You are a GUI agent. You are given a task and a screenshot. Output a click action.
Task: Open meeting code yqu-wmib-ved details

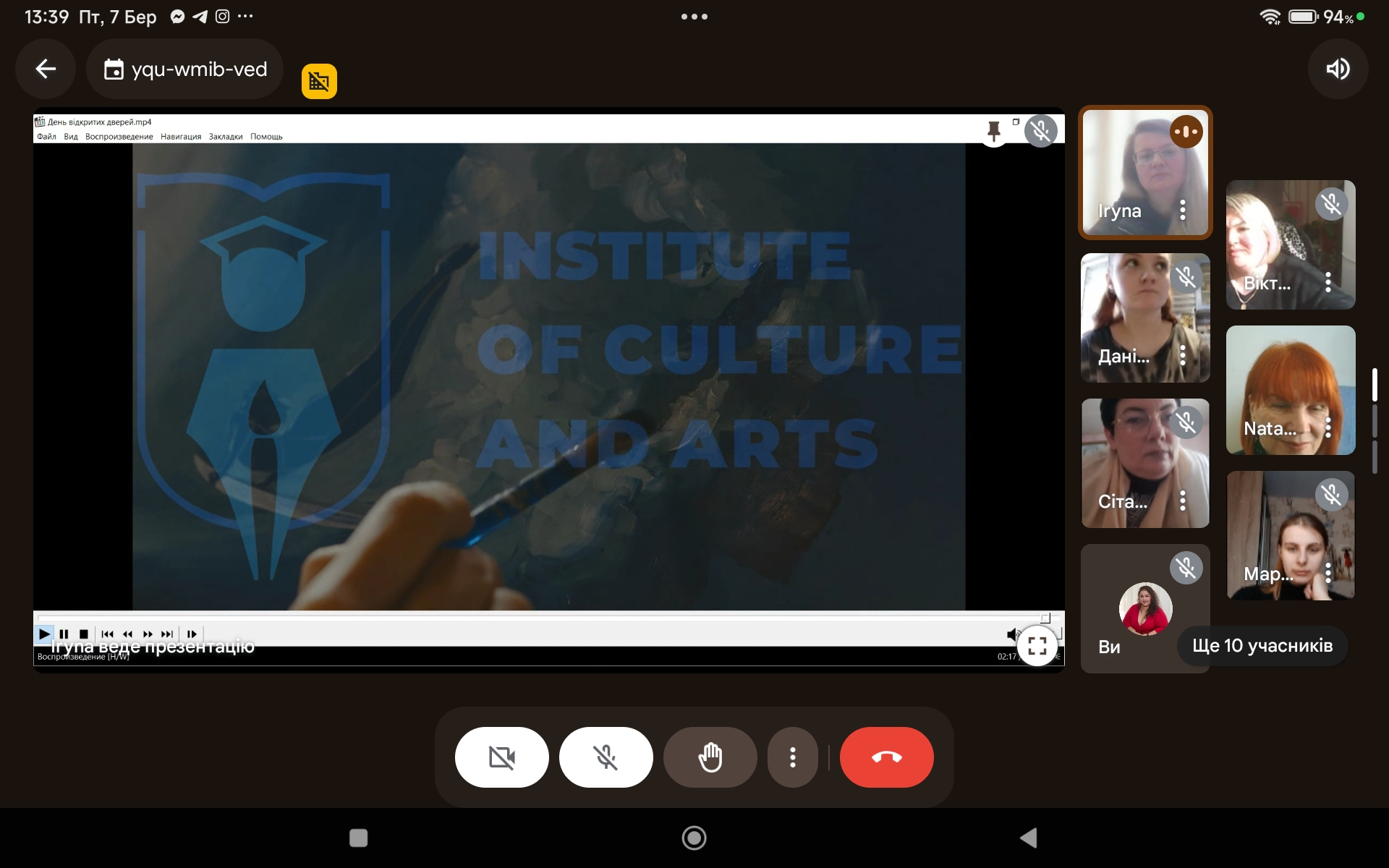pos(184,69)
